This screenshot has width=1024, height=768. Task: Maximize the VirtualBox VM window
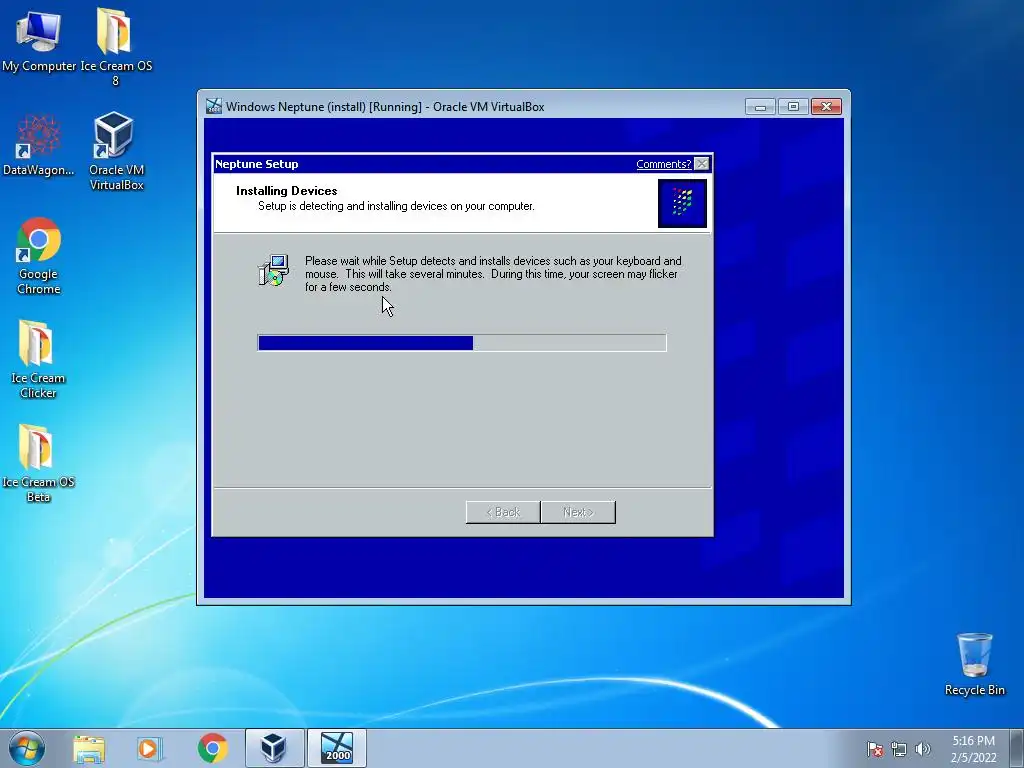tap(793, 106)
